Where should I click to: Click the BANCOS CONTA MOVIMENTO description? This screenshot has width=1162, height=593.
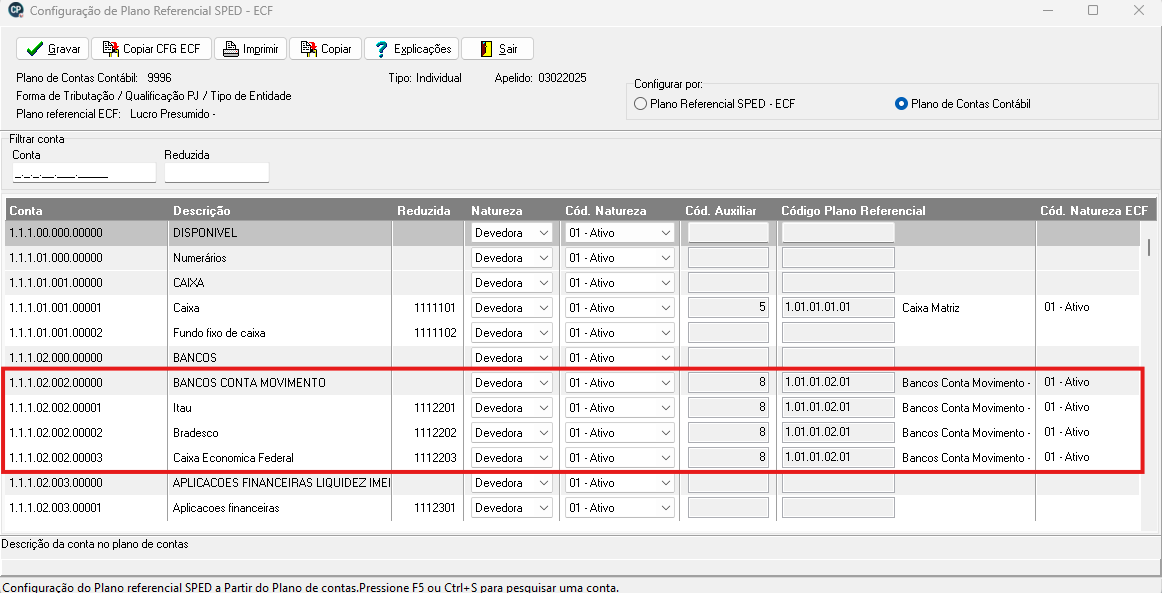coord(249,383)
